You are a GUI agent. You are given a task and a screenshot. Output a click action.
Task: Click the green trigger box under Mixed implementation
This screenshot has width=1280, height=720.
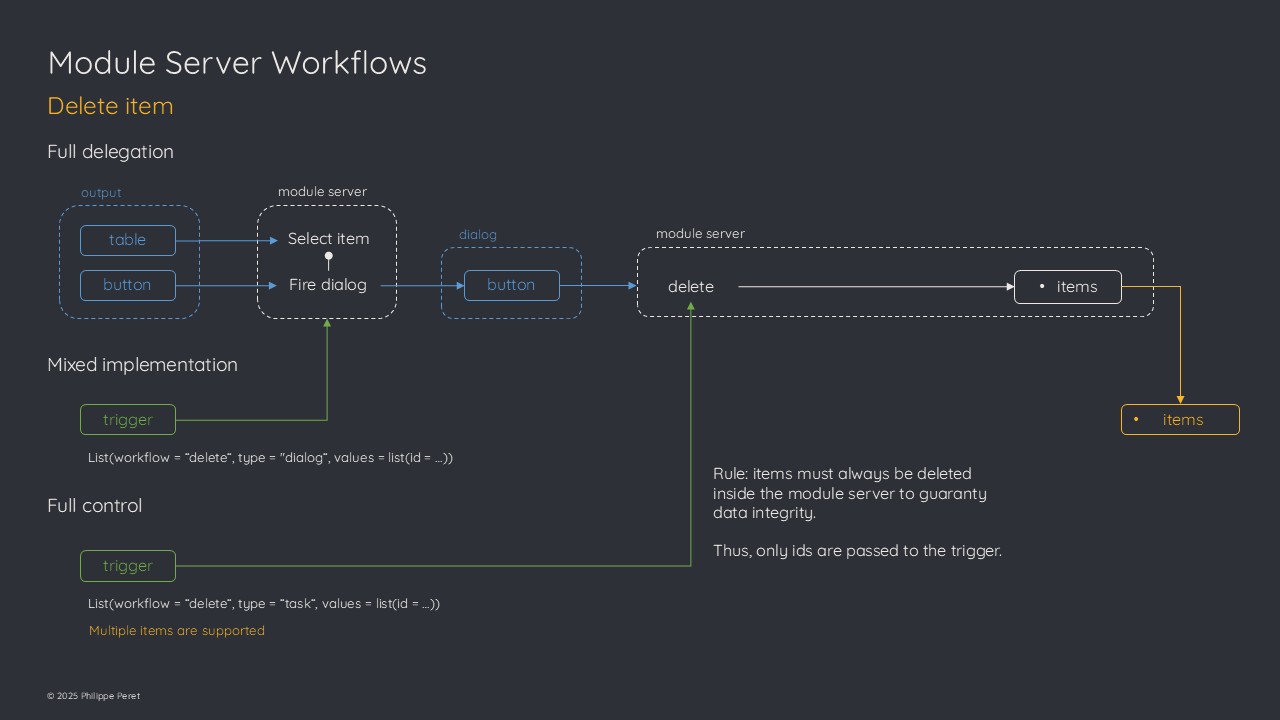(x=128, y=420)
